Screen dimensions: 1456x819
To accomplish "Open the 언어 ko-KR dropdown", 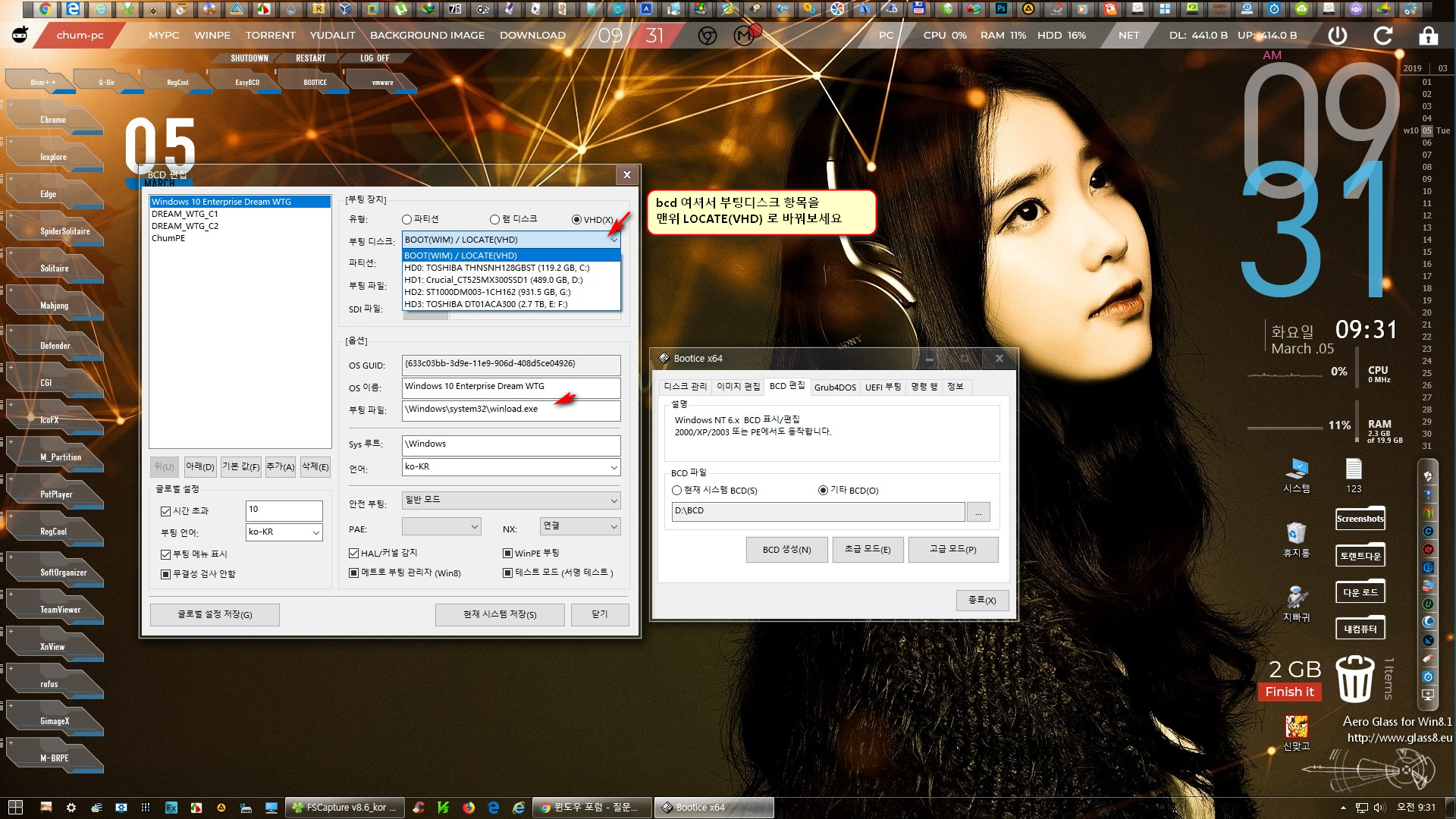I will click(x=511, y=467).
